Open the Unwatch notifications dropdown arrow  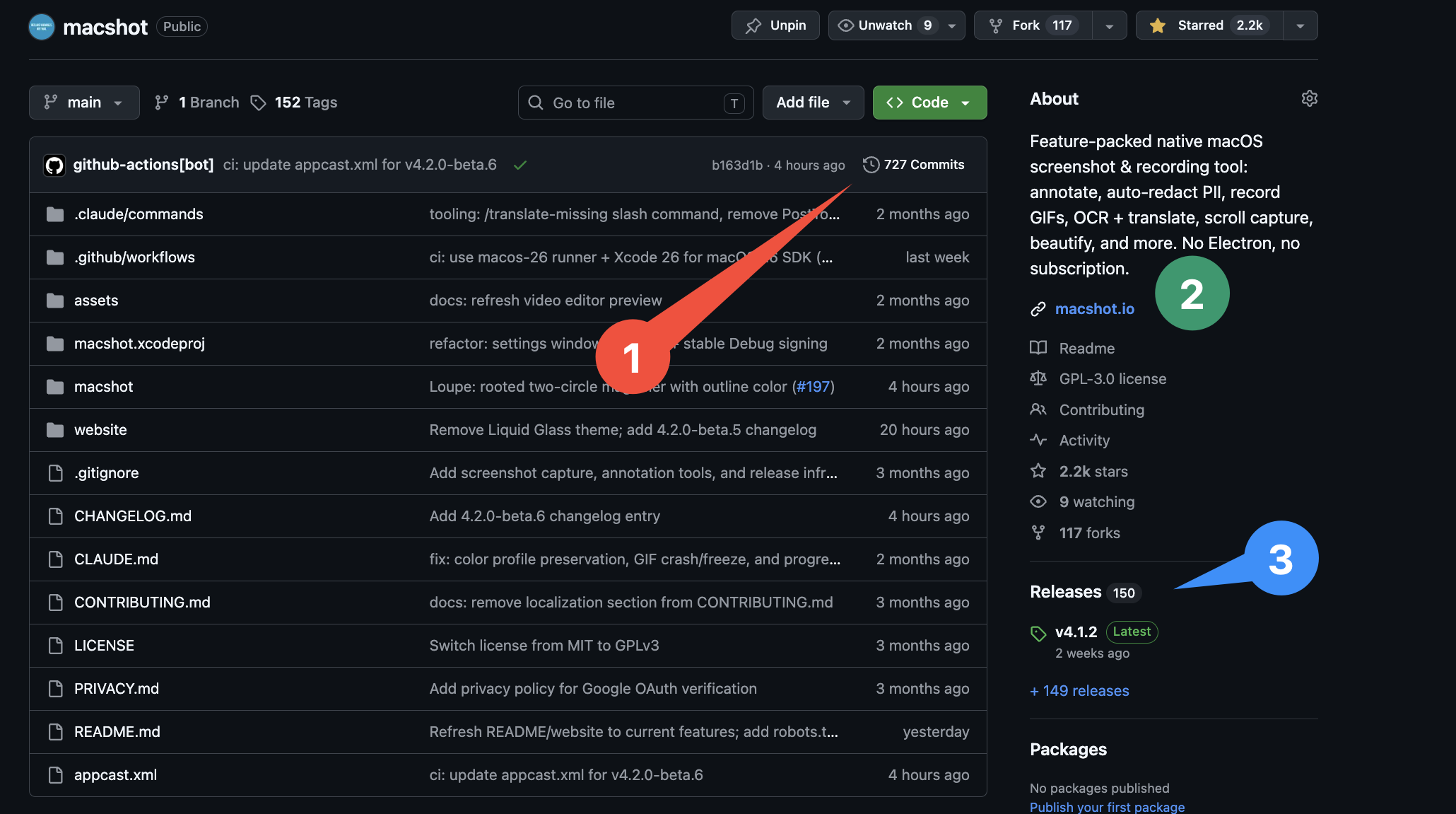coord(952,25)
